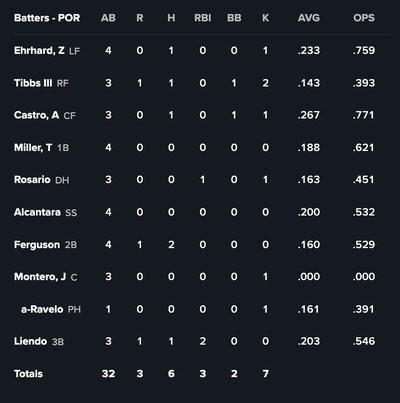Select the OPS column header

pyautogui.click(x=364, y=18)
